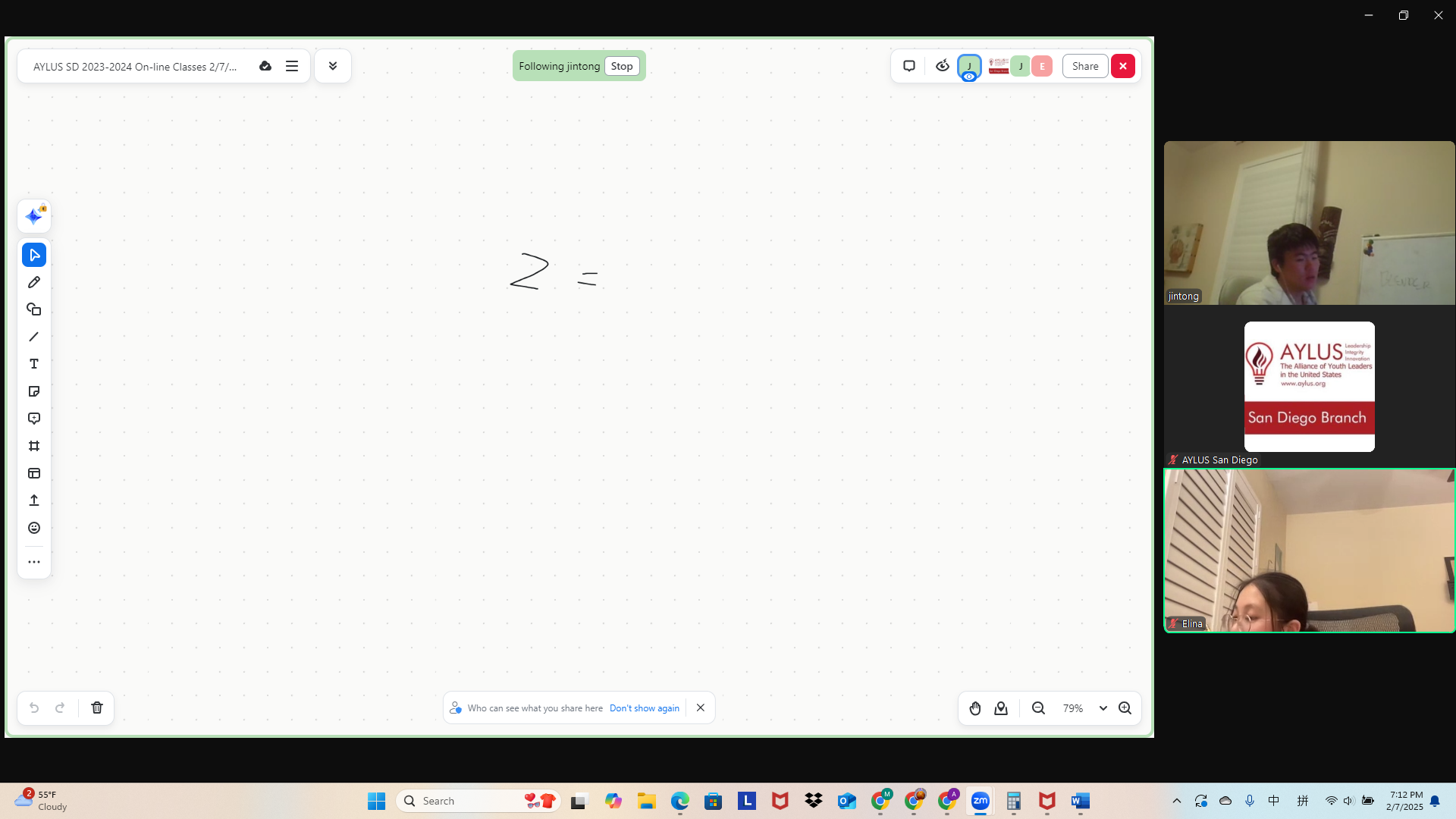Viewport: 1456px width, 819px height.
Task: Open the weather widget showing 55°F
Action: 42,801
